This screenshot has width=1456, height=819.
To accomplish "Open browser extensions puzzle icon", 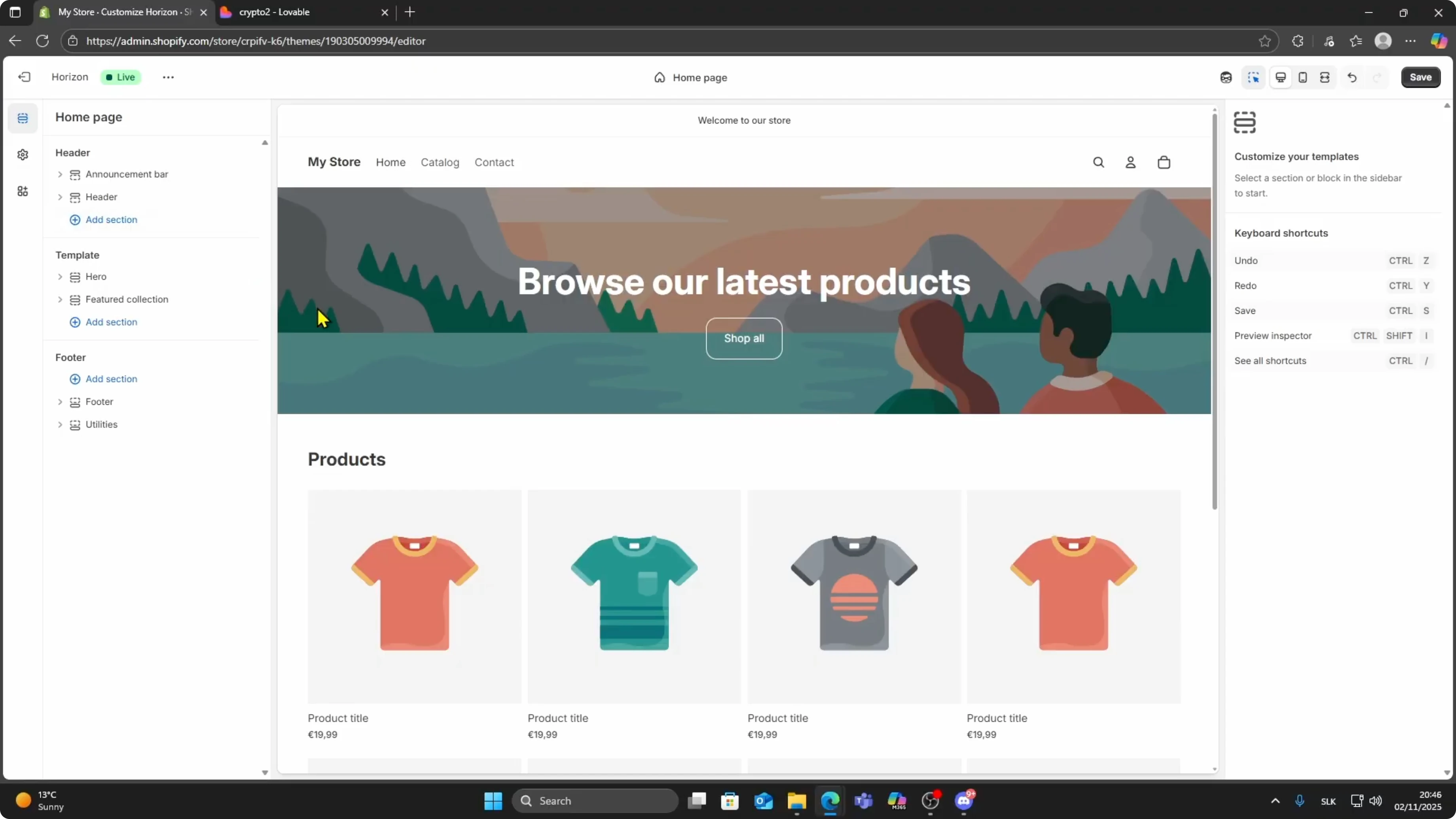I will click(x=1298, y=41).
